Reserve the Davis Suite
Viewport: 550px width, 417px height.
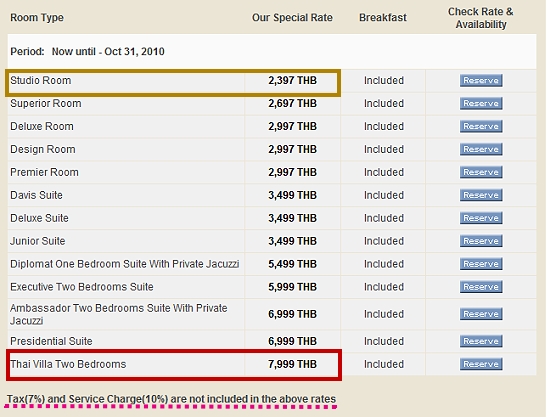tap(481, 195)
